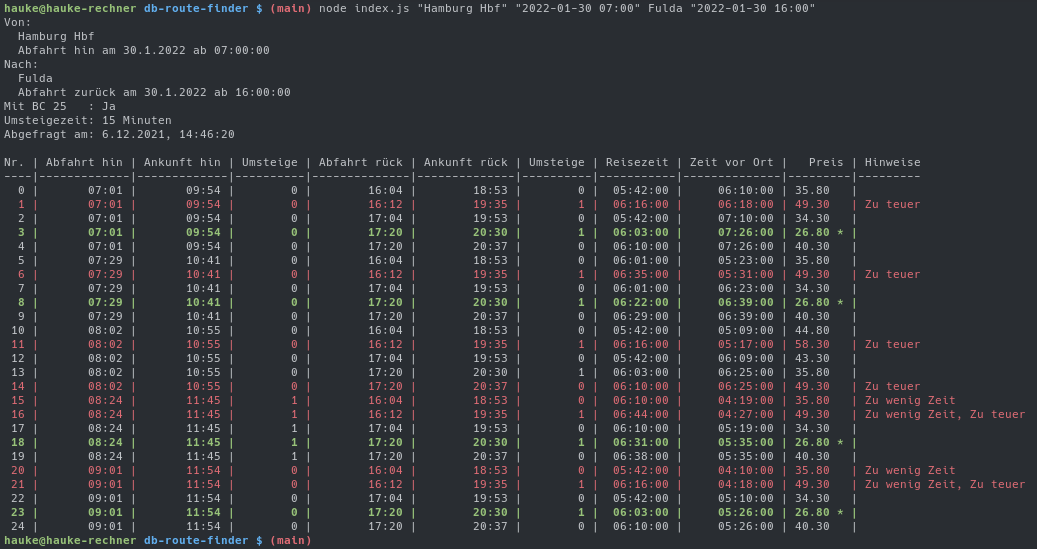The height and width of the screenshot is (549, 1037).
Task: Click Zeit vor Ort "06:23:00" in row 7
Action: pyautogui.click(x=745, y=288)
